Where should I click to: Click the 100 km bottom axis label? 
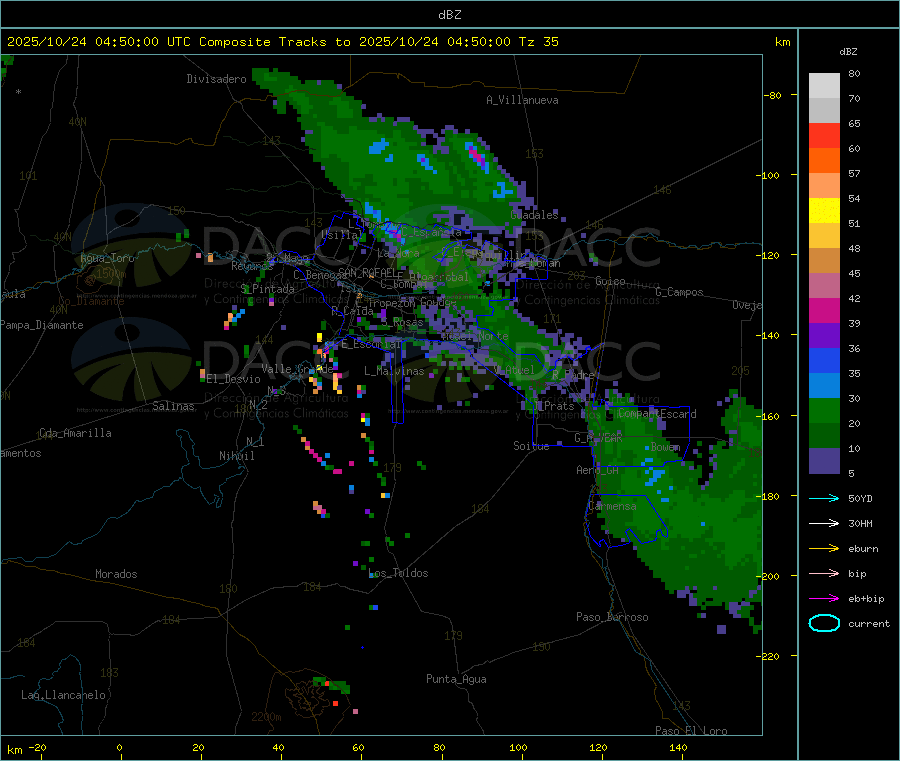click(518, 747)
